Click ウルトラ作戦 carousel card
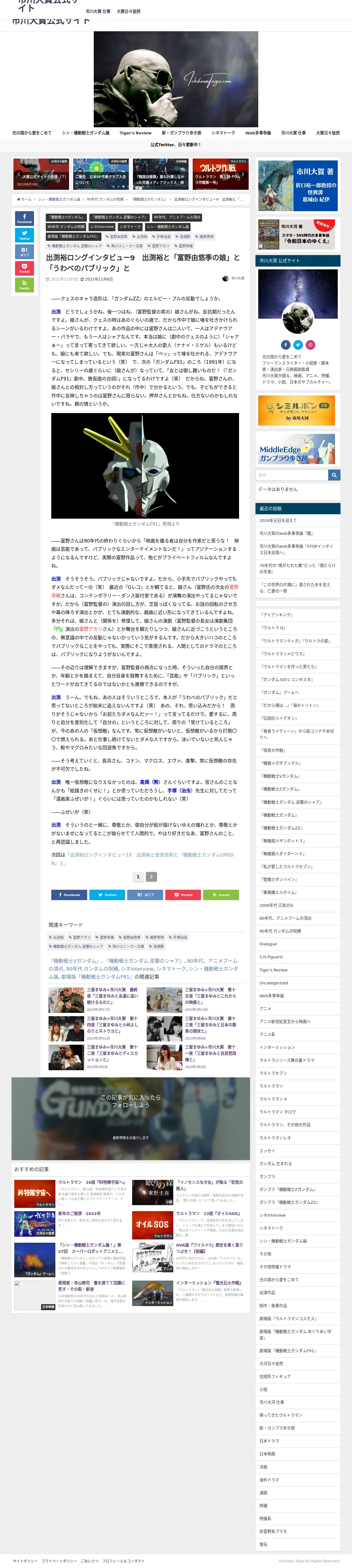352x1568 pixels. (221, 174)
